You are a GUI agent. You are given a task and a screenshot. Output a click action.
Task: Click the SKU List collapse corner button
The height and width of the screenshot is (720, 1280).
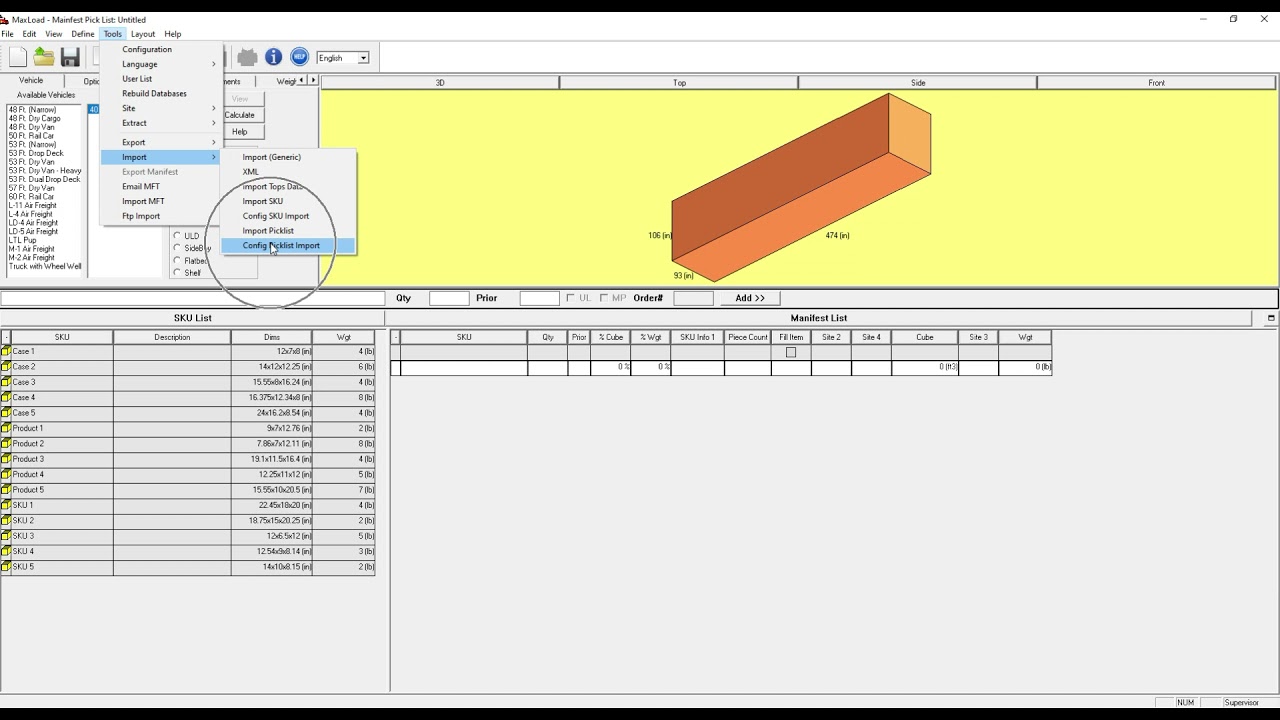tap(5, 337)
